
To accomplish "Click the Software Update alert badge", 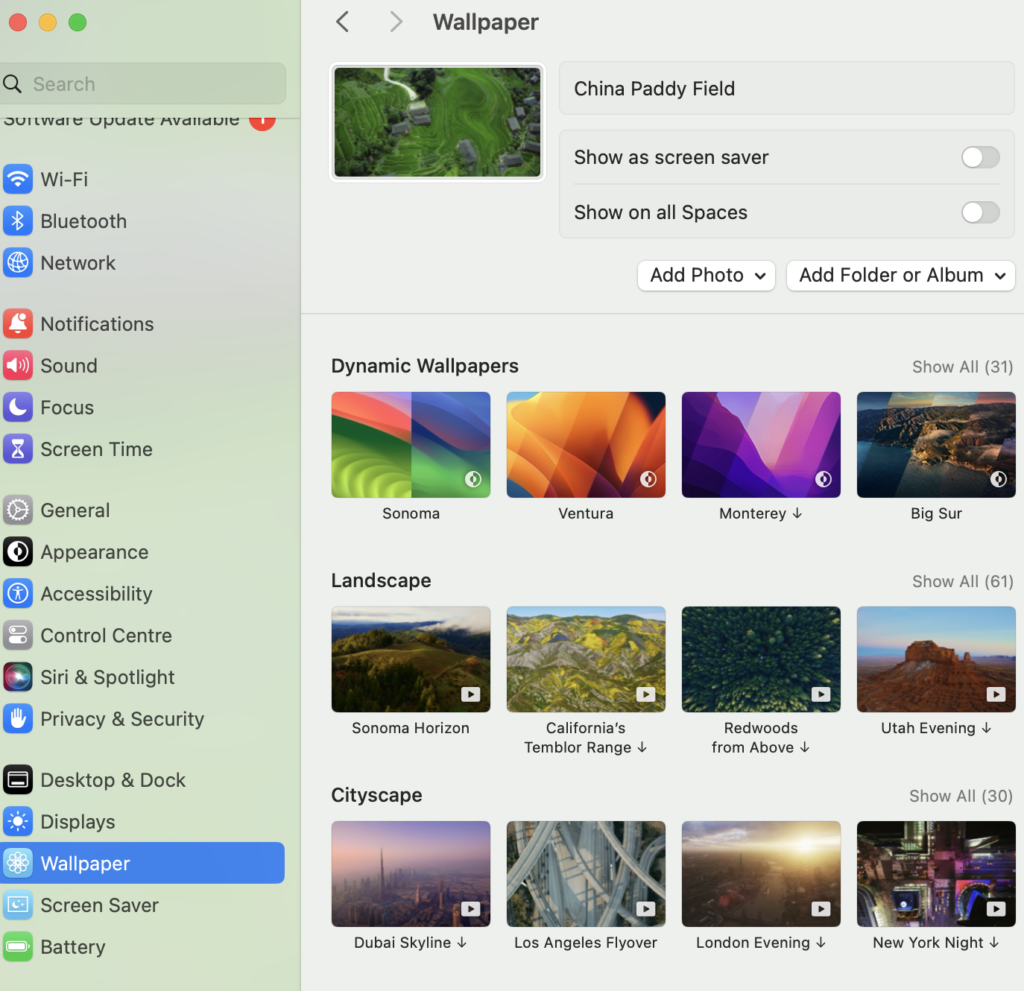I will 260,118.
